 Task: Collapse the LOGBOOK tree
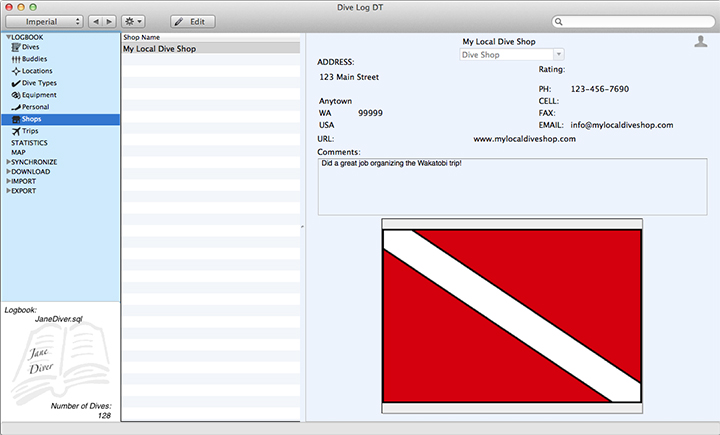(x=8, y=37)
